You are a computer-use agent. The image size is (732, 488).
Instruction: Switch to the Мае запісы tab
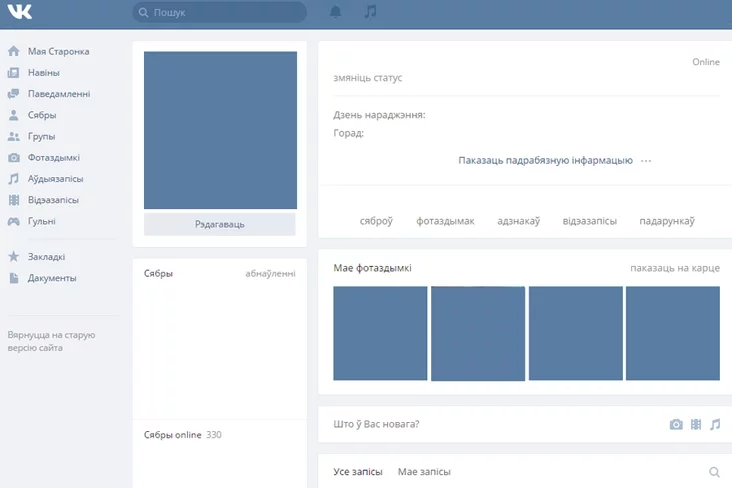point(424,472)
